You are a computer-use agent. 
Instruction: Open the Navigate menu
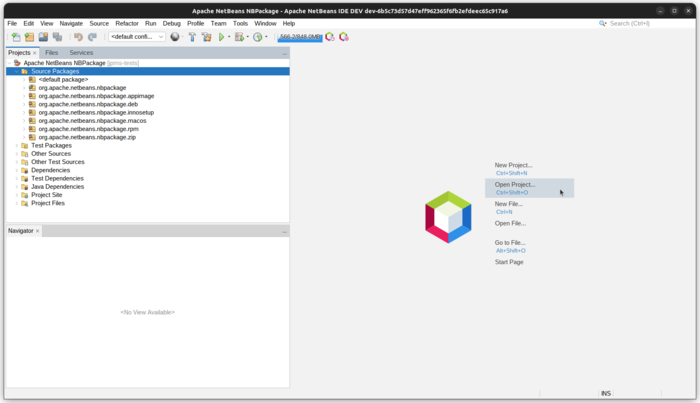(71, 23)
